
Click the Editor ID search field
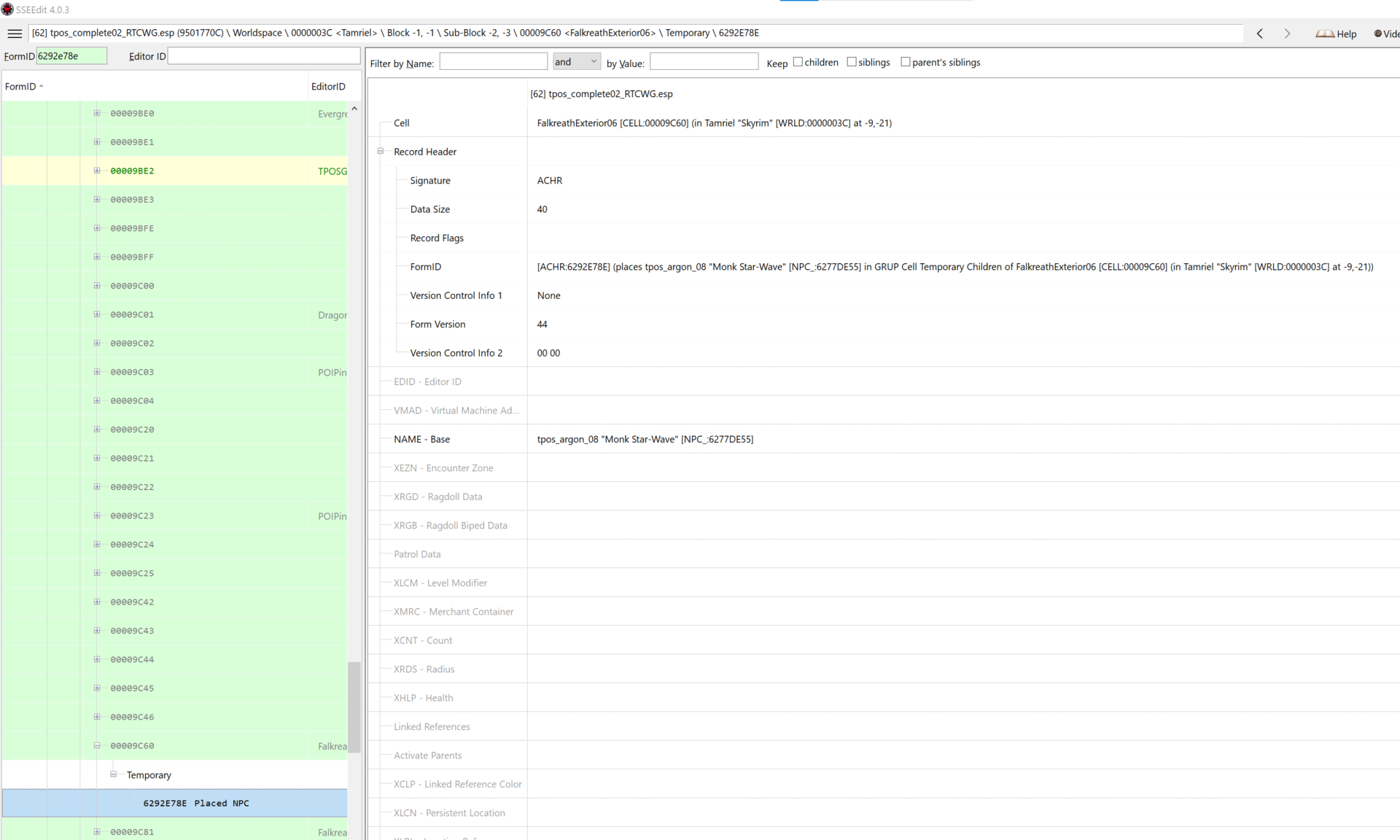point(264,56)
